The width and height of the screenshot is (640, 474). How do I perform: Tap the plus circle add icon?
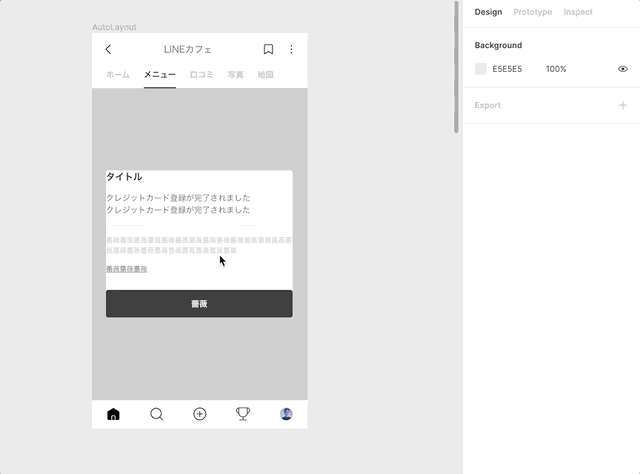[x=200, y=414]
